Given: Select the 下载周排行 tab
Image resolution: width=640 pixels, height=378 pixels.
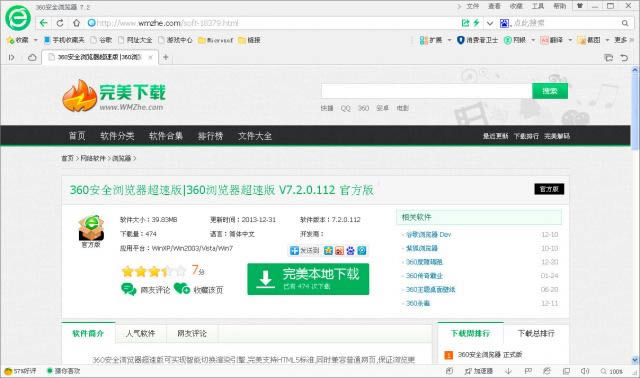Looking at the screenshot, I should 471,334.
